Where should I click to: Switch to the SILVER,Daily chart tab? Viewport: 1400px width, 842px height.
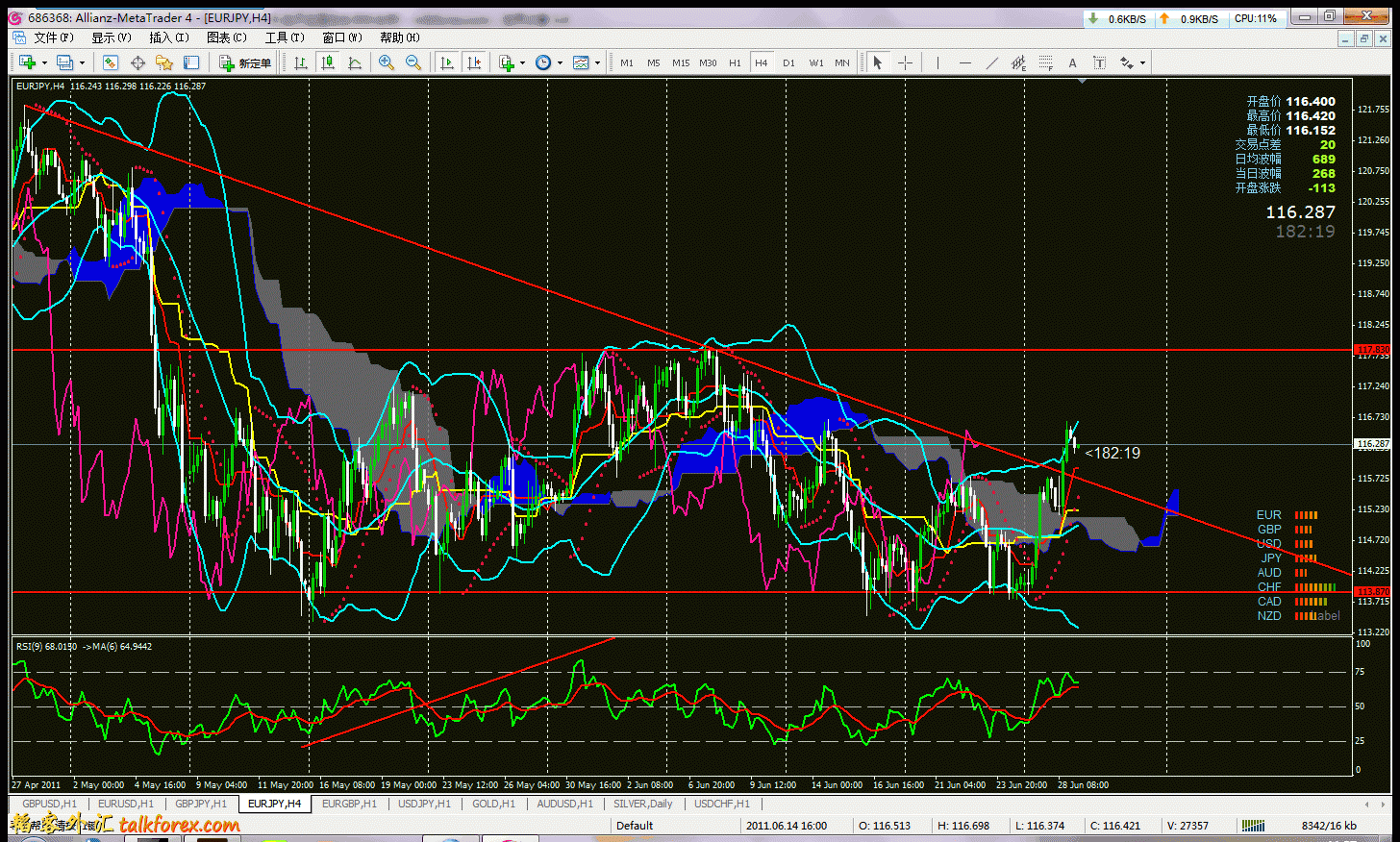pos(643,804)
